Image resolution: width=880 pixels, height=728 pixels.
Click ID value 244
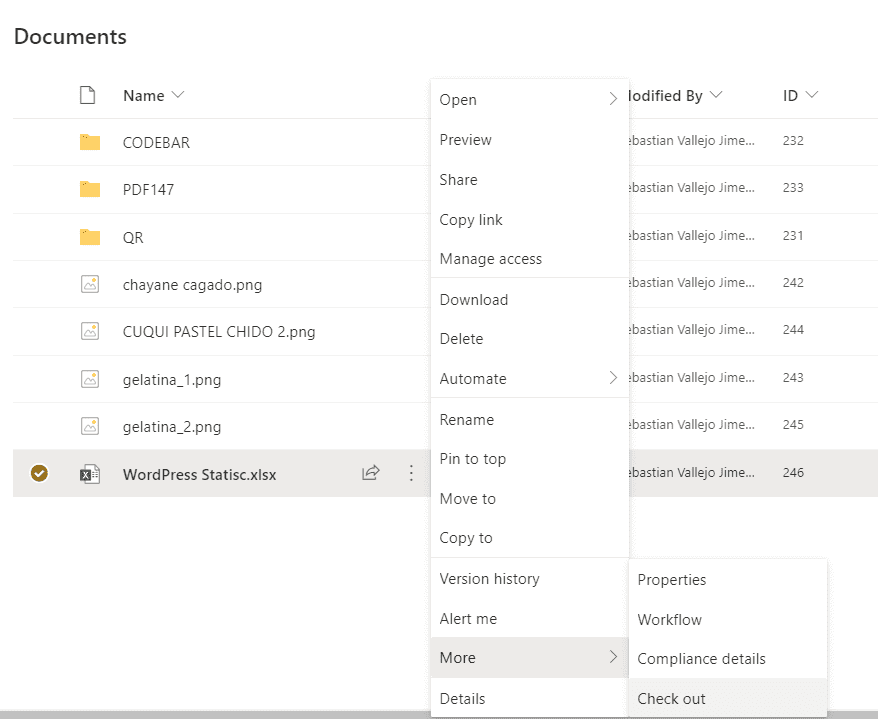(793, 329)
